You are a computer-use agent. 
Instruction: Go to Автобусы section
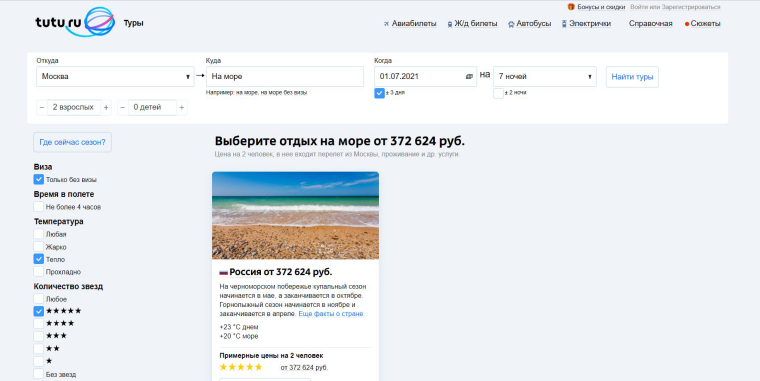[534, 24]
